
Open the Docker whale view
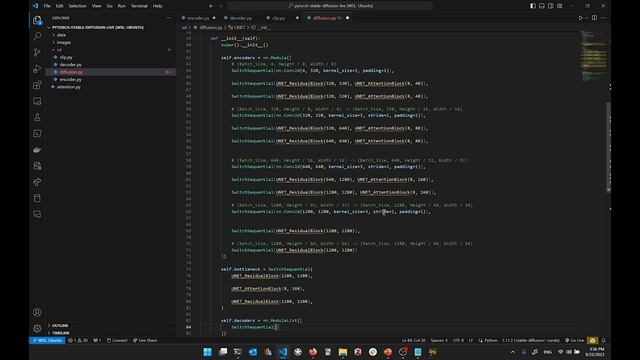[x=37, y=150]
